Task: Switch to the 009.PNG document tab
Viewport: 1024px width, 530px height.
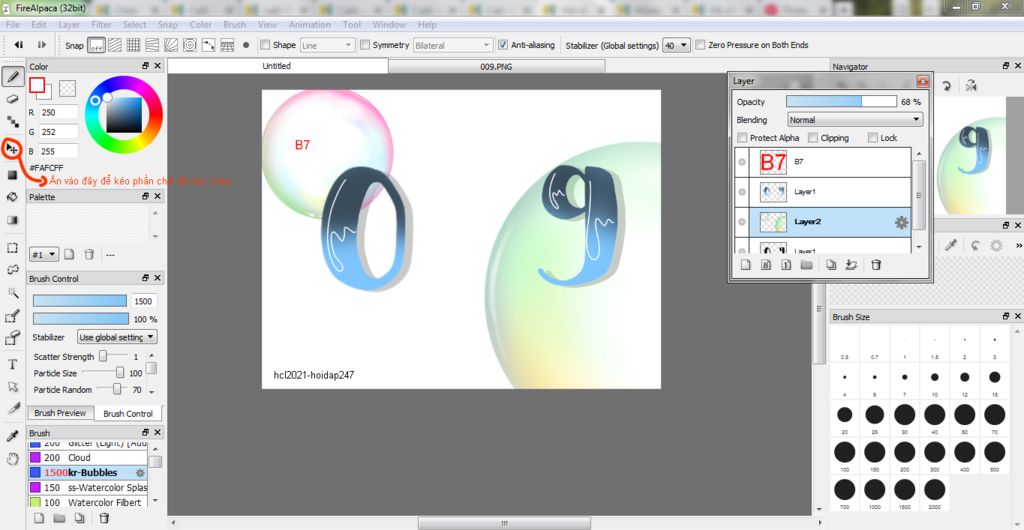Action: (496, 67)
